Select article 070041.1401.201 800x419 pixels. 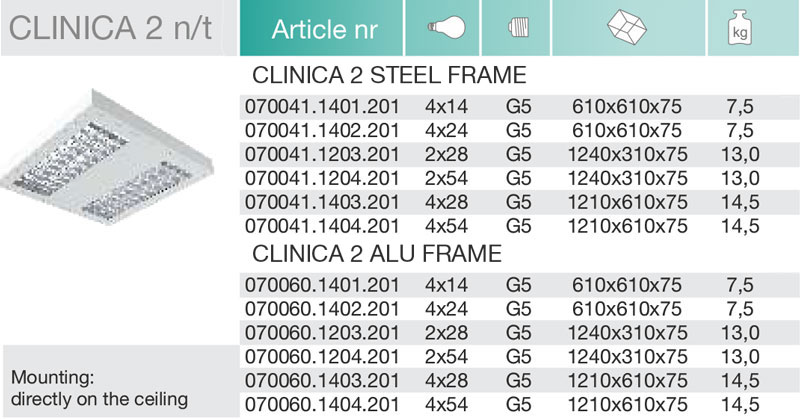click(322, 107)
